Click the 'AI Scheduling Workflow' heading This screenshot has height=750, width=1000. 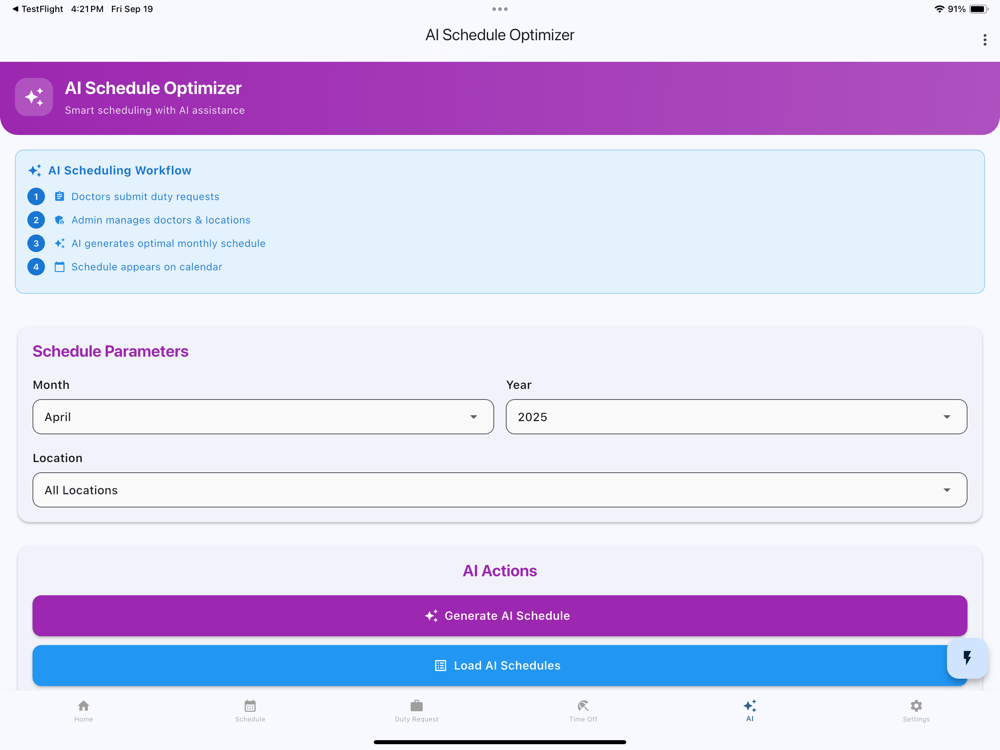120,170
